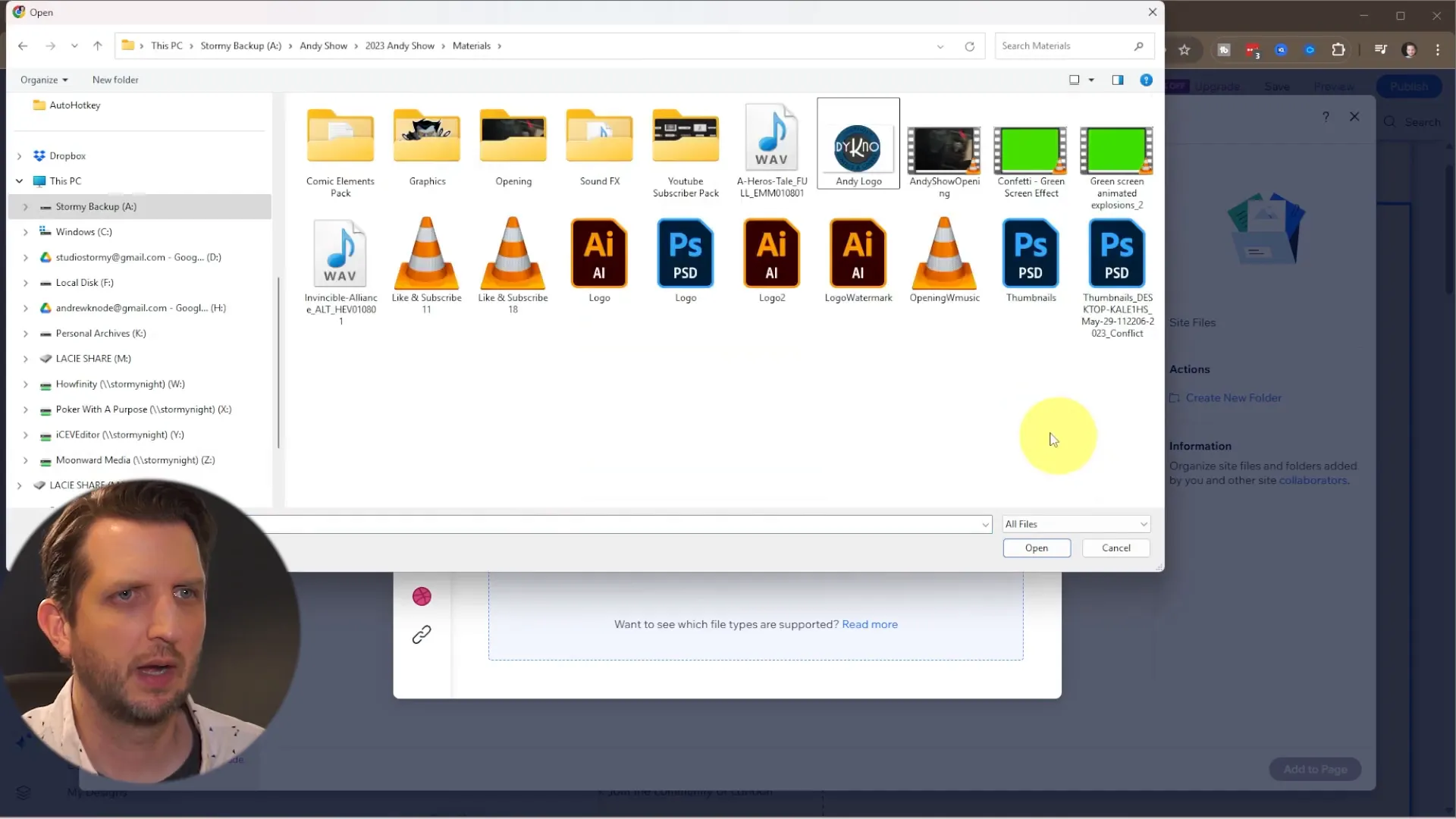Screen dimensions: 1456x819
Task: Click the search icon in the site files panel
Action: click(x=1389, y=121)
